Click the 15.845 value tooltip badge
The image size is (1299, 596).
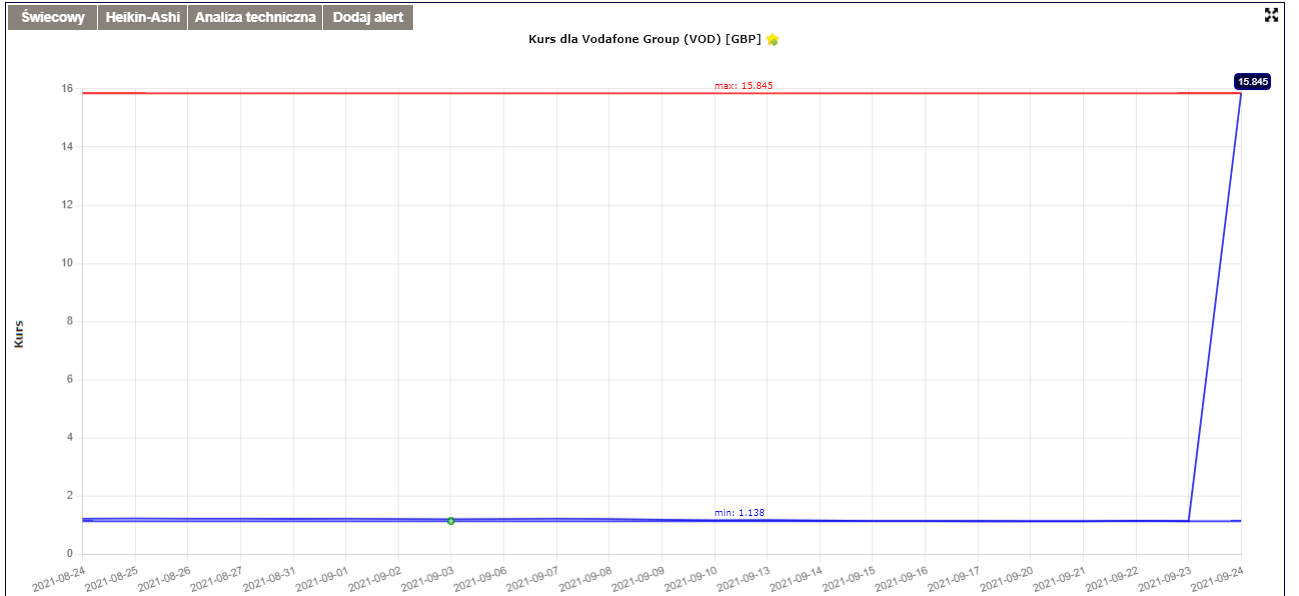pos(1252,82)
